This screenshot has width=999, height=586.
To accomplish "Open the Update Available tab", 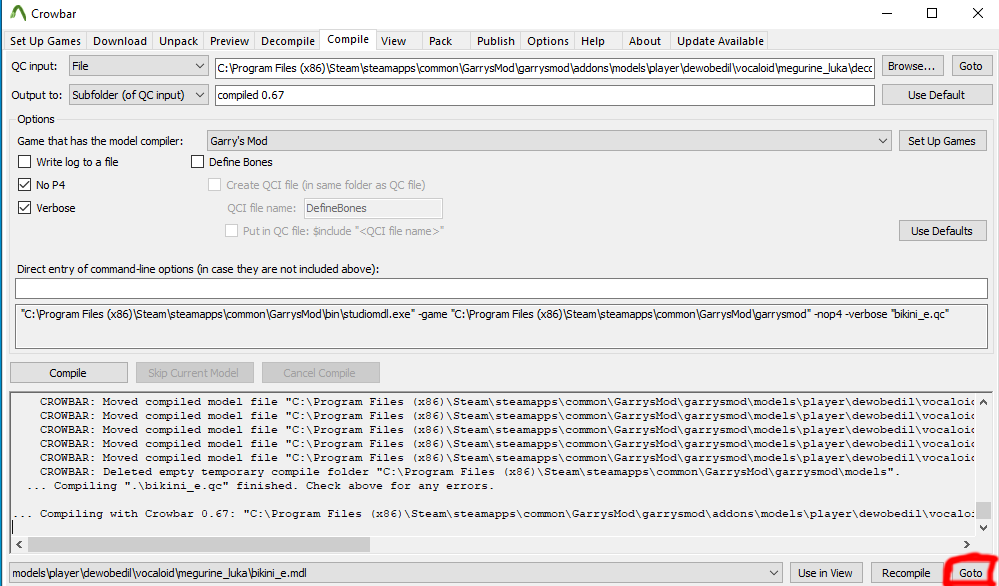I will coord(720,41).
